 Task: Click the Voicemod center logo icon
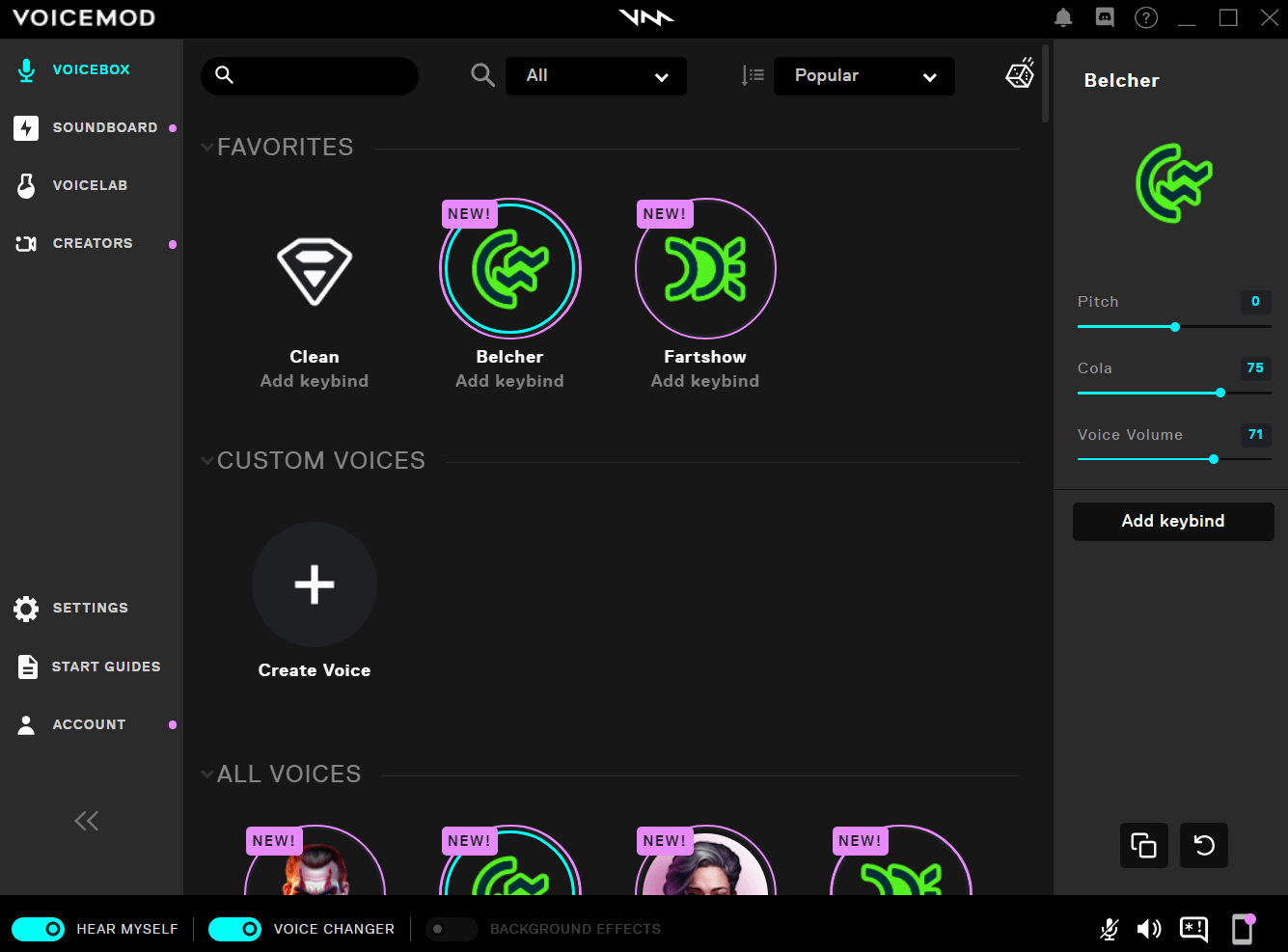pyautogui.click(x=645, y=17)
